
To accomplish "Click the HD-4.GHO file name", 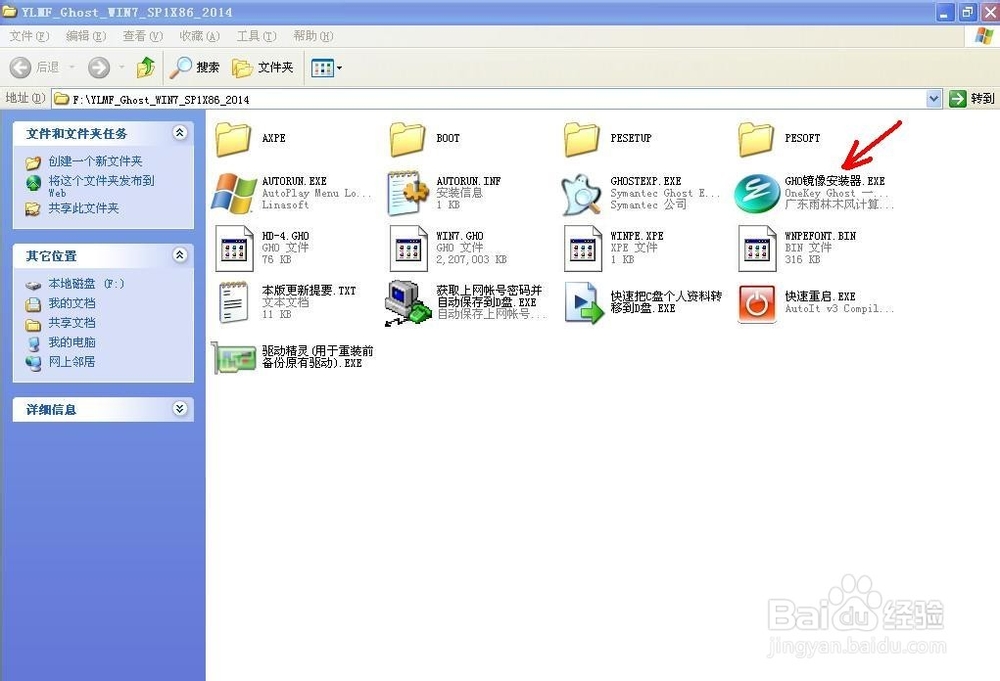I will 285,236.
